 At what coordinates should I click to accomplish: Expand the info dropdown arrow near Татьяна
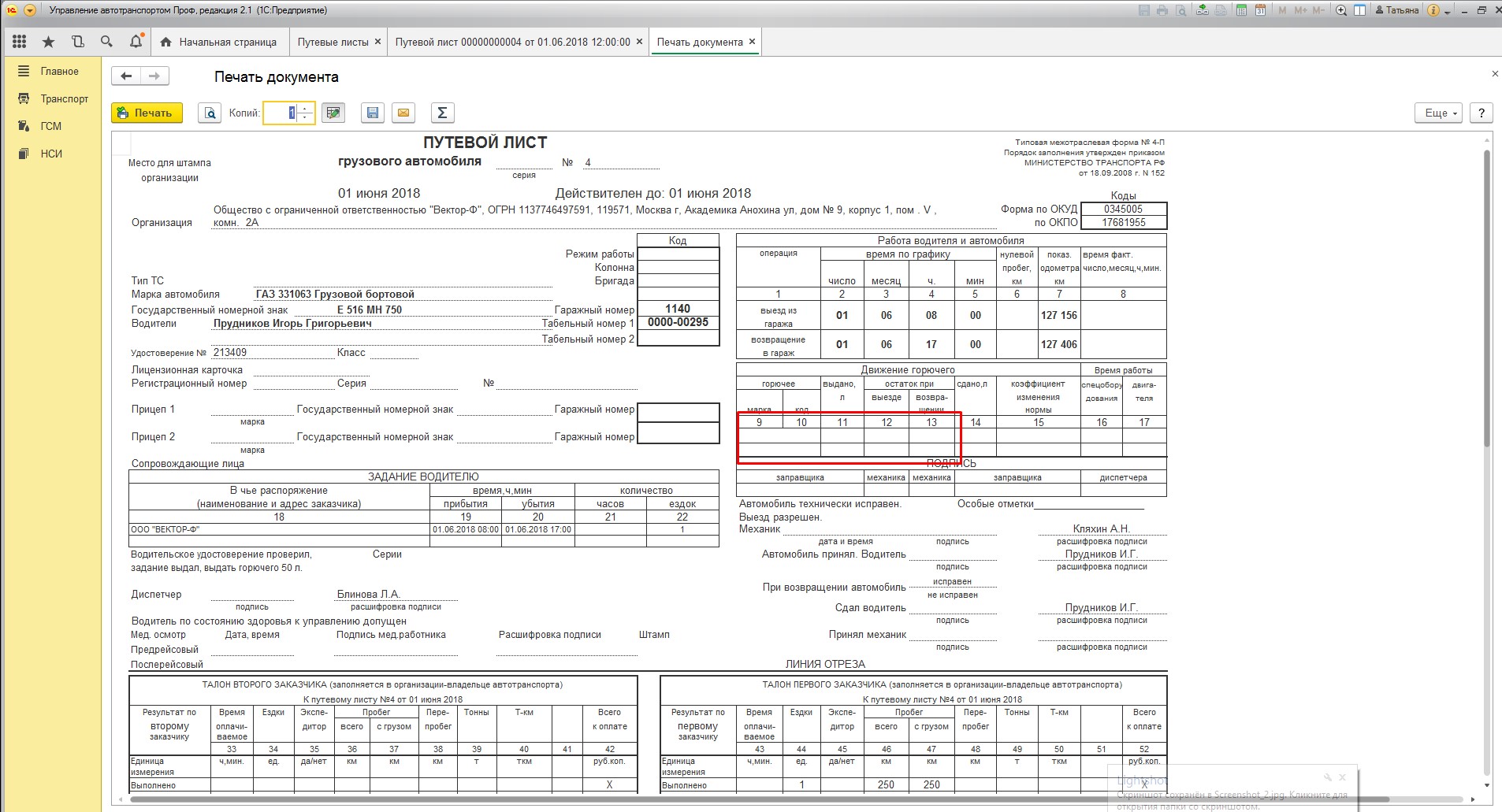(1447, 11)
